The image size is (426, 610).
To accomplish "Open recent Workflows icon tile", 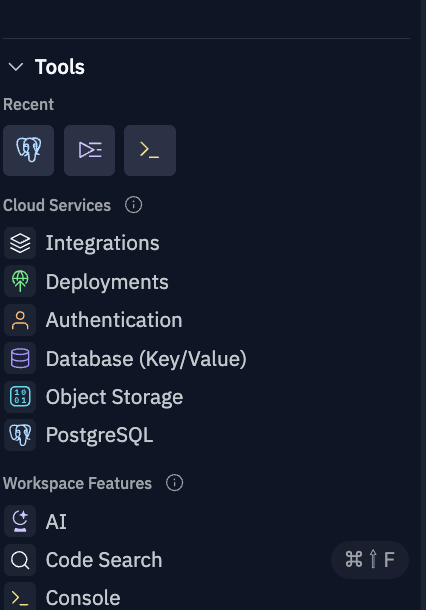I will (x=89, y=150).
